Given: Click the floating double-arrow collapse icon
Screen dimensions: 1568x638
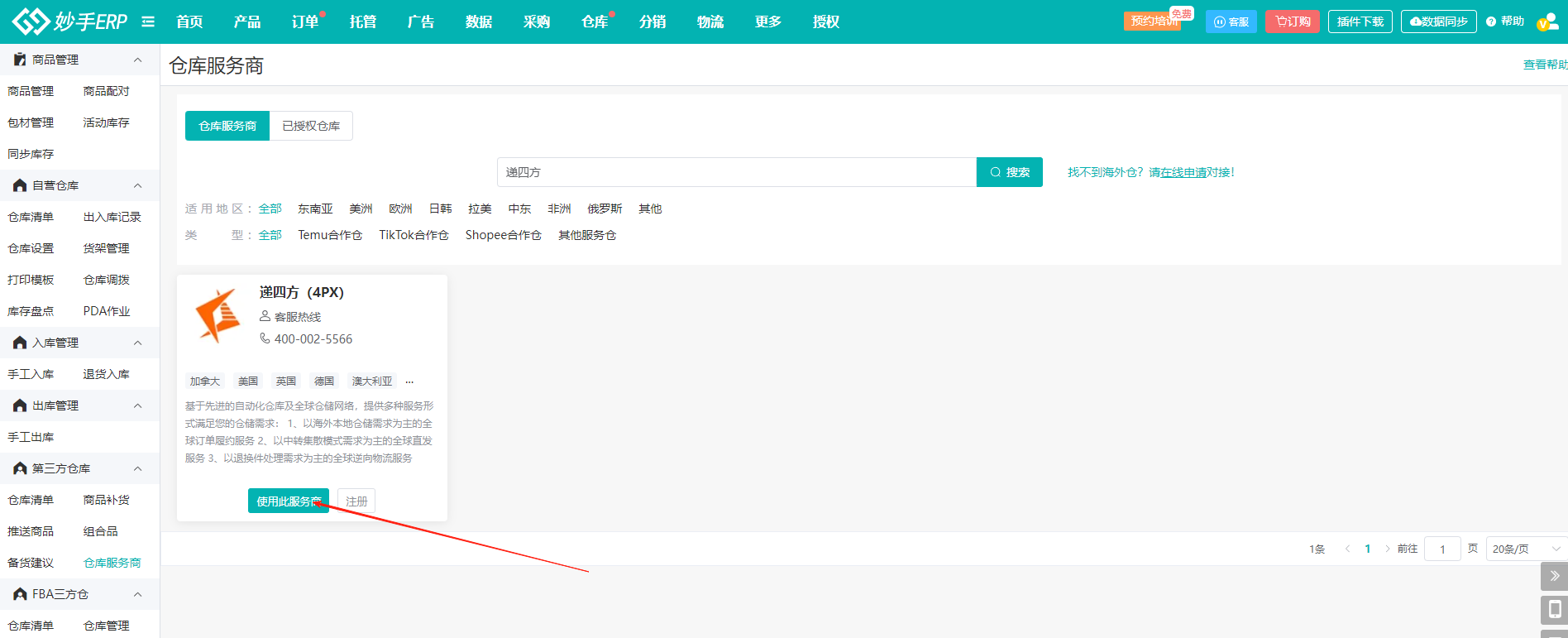Looking at the screenshot, I should 1554,576.
